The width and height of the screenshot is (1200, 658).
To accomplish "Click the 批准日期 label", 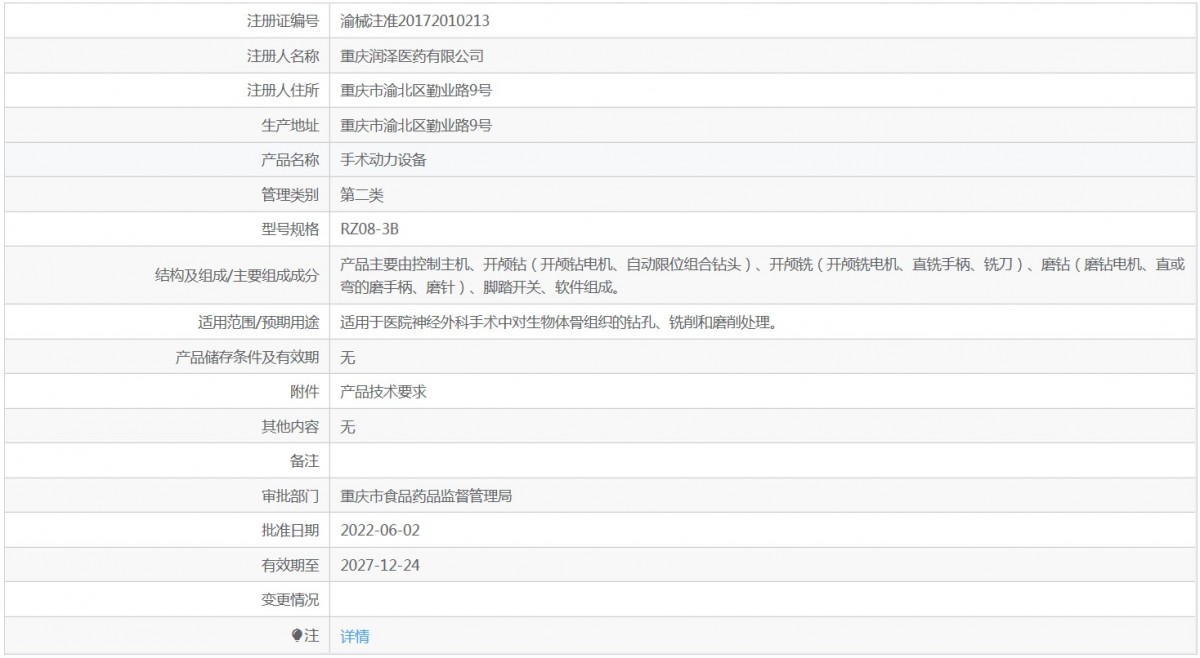I will coord(290,531).
